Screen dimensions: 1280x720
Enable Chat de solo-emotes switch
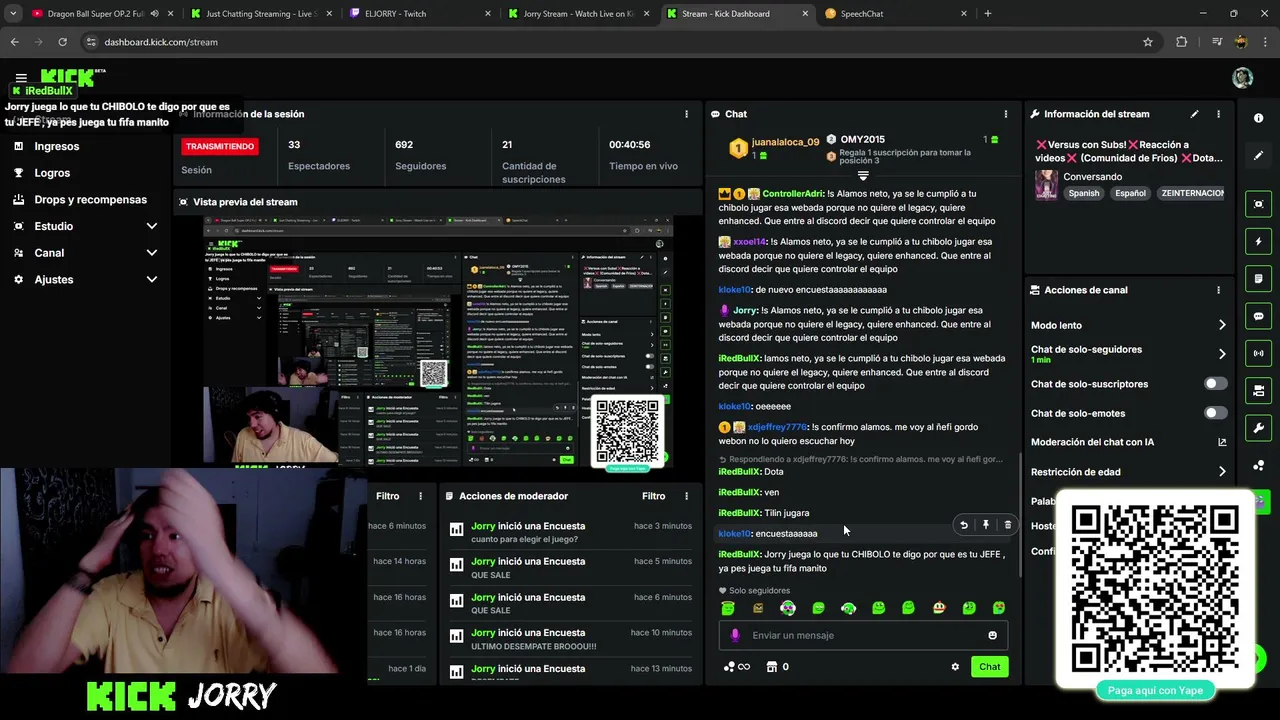pos(1216,413)
